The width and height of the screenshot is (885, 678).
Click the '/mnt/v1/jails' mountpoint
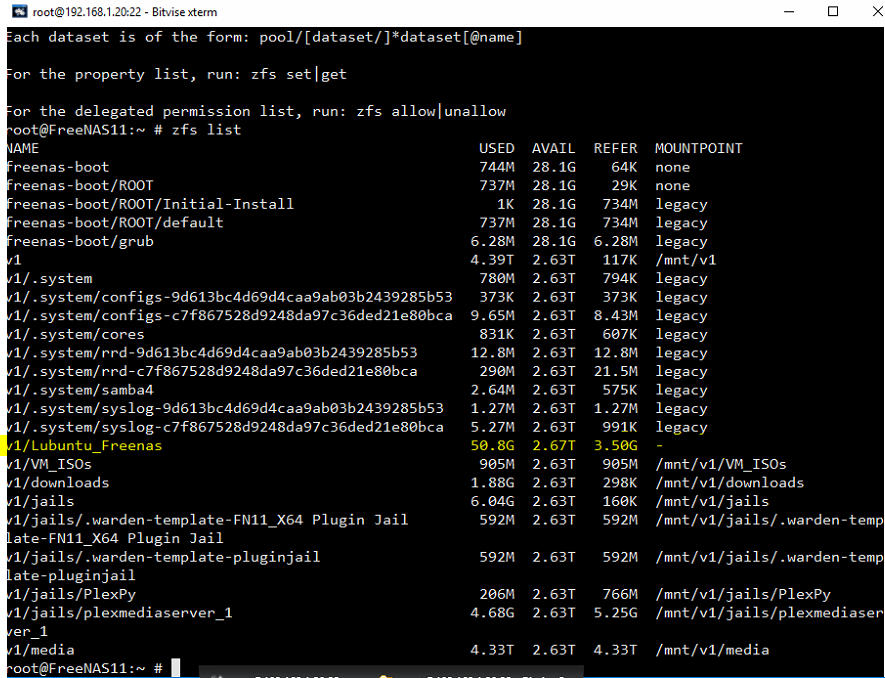click(x=712, y=501)
